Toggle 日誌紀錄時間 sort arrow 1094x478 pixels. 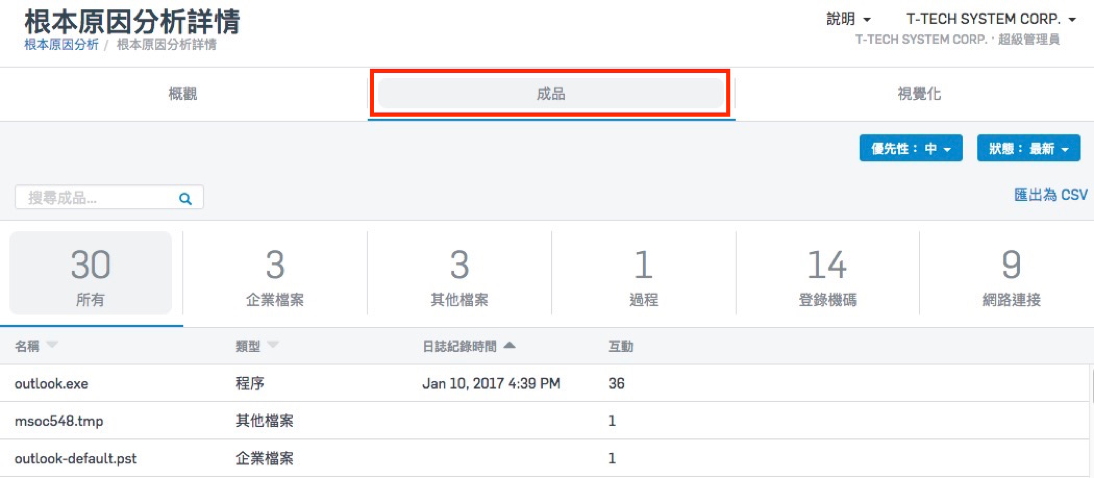[x=509, y=345]
